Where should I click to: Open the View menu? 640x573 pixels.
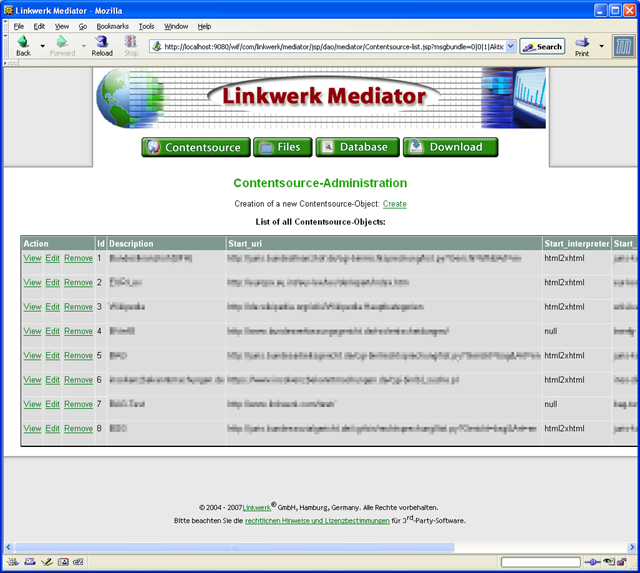coord(62,27)
